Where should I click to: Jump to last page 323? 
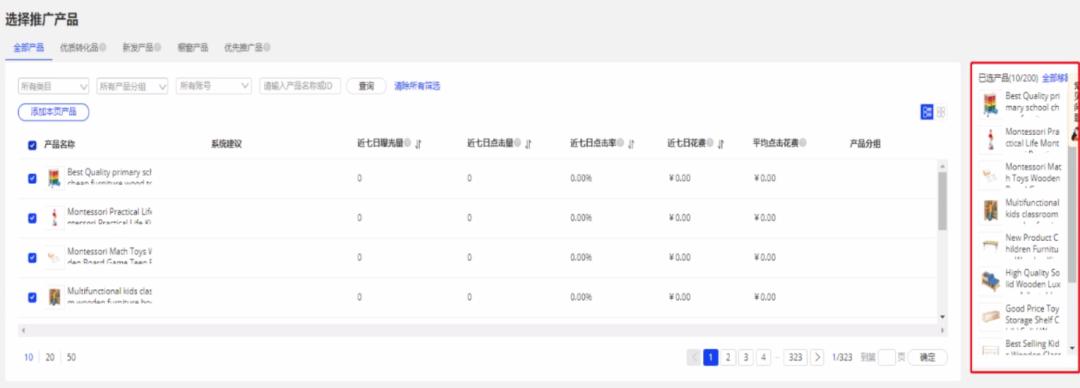pos(795,357)
